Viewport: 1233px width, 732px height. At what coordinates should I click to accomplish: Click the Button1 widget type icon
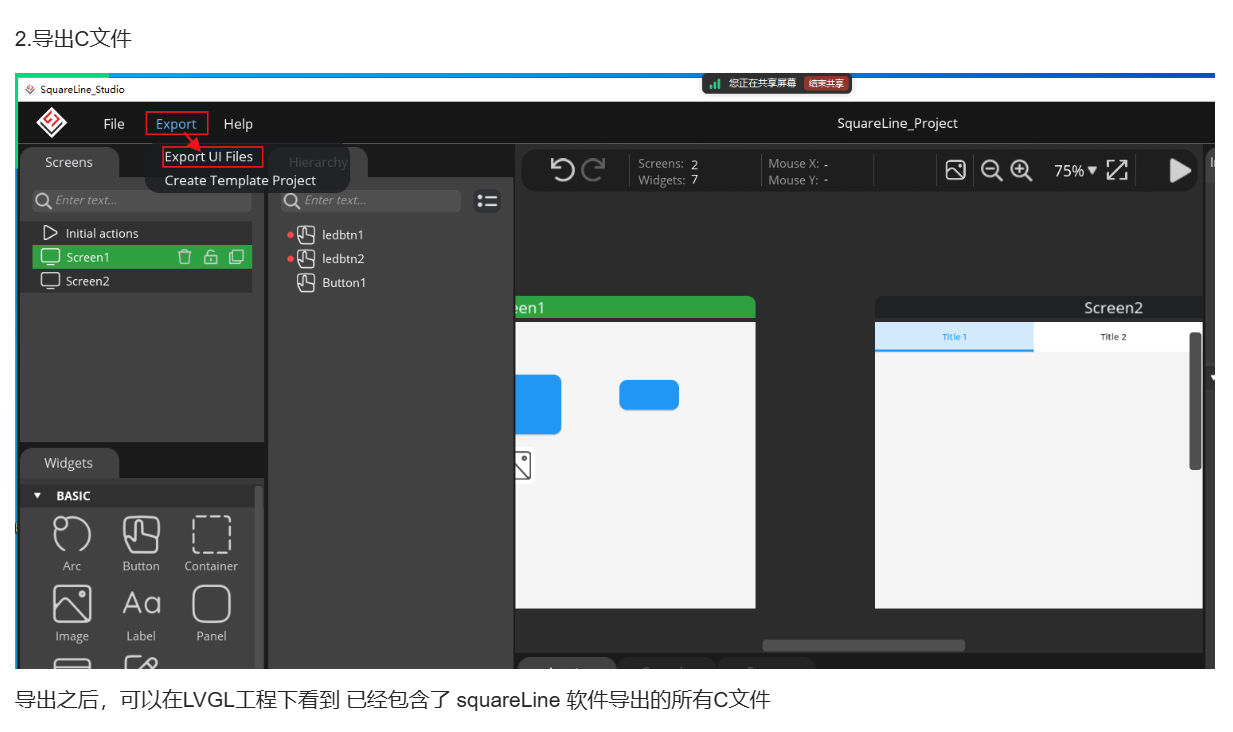click(307, 283)
